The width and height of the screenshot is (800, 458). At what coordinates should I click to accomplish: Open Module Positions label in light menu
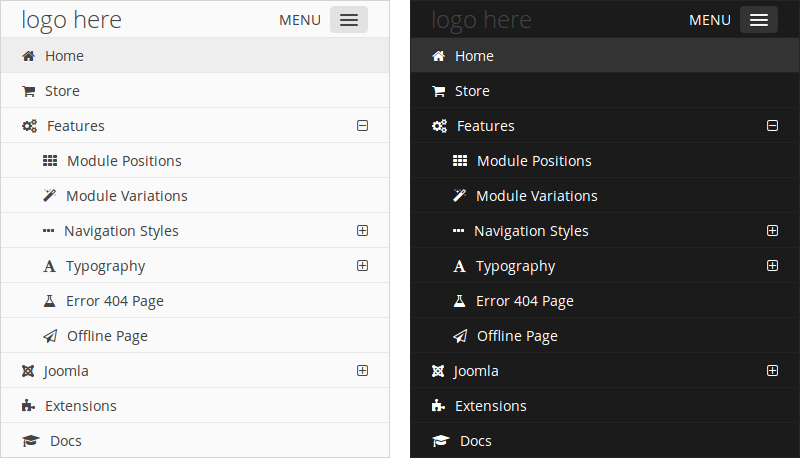click(124, 161)
